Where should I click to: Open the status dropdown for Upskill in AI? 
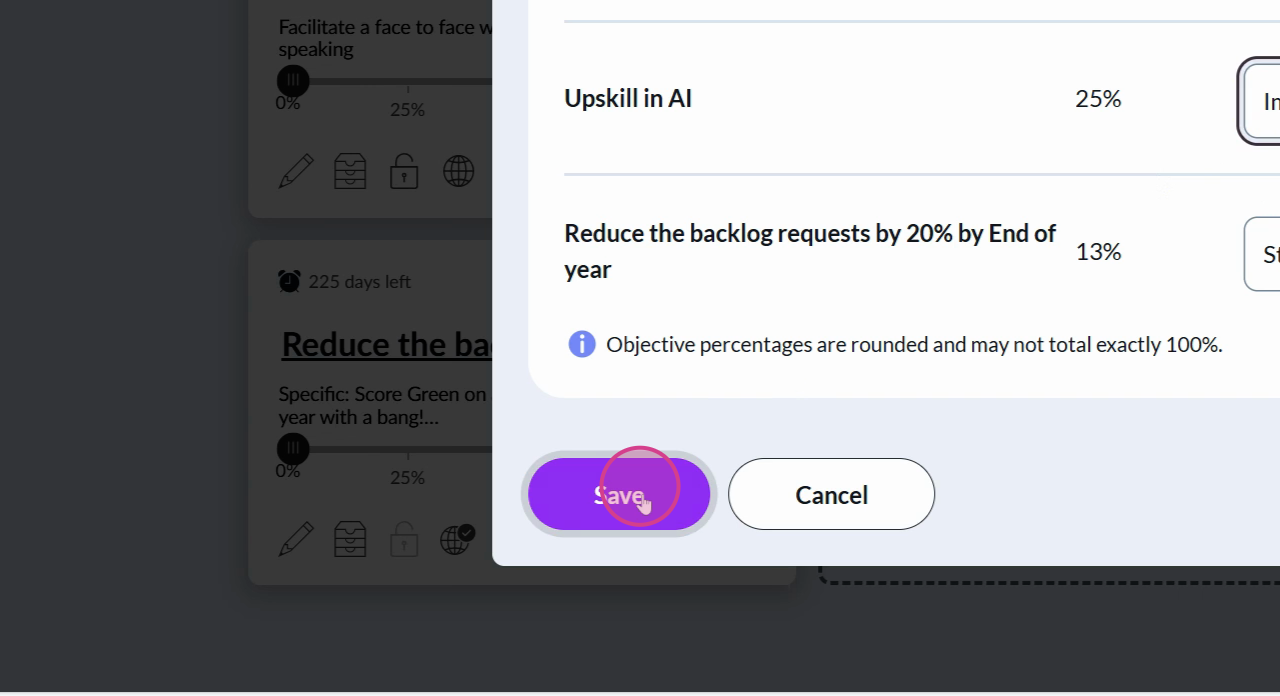coord(1262,101)
